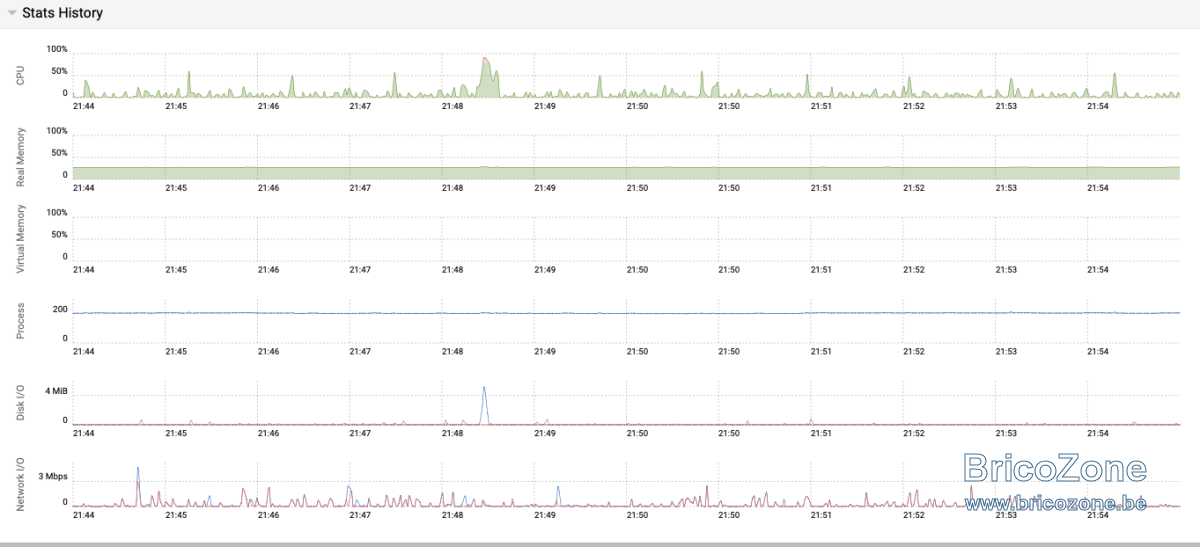Click the 4 MiB value on Disk I/O axis
The image size is (1200, 547).
pos(55,390)
